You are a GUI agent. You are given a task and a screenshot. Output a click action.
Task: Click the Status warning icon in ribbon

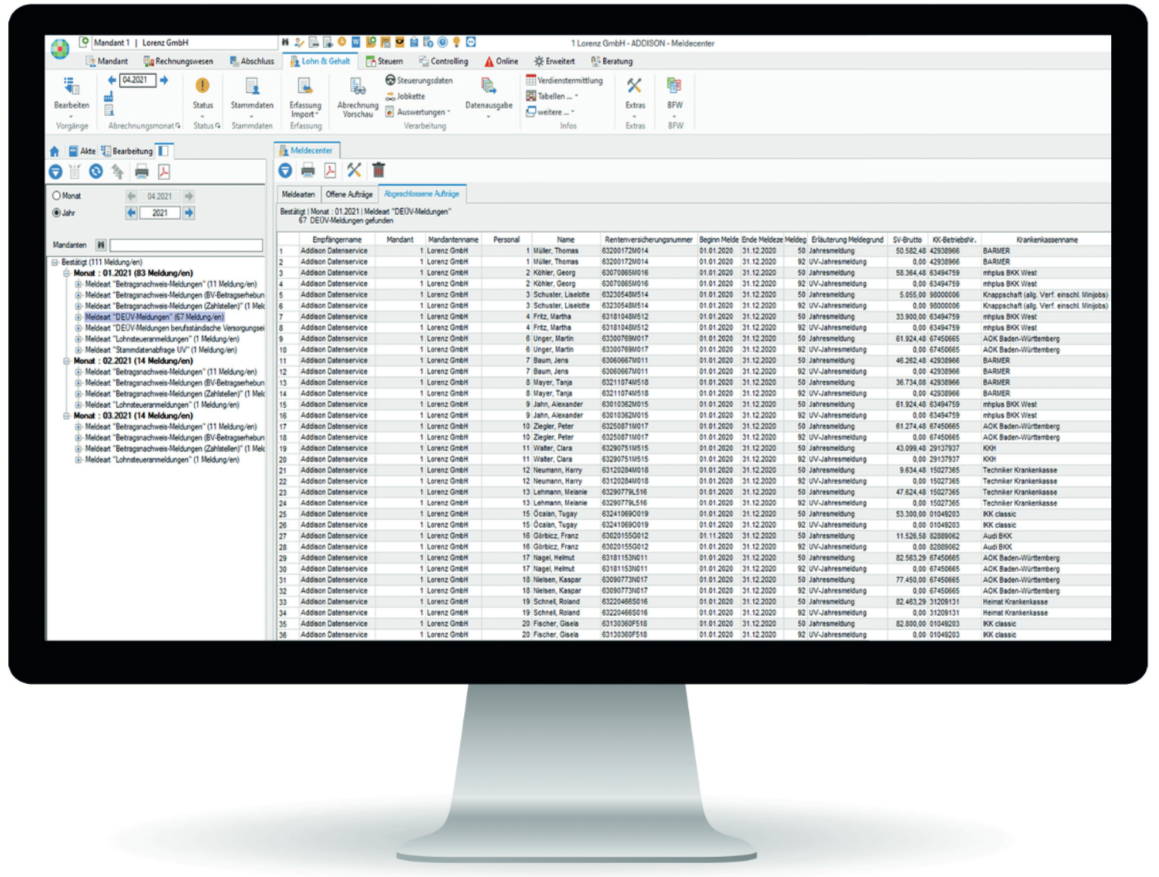pos(202,87)
